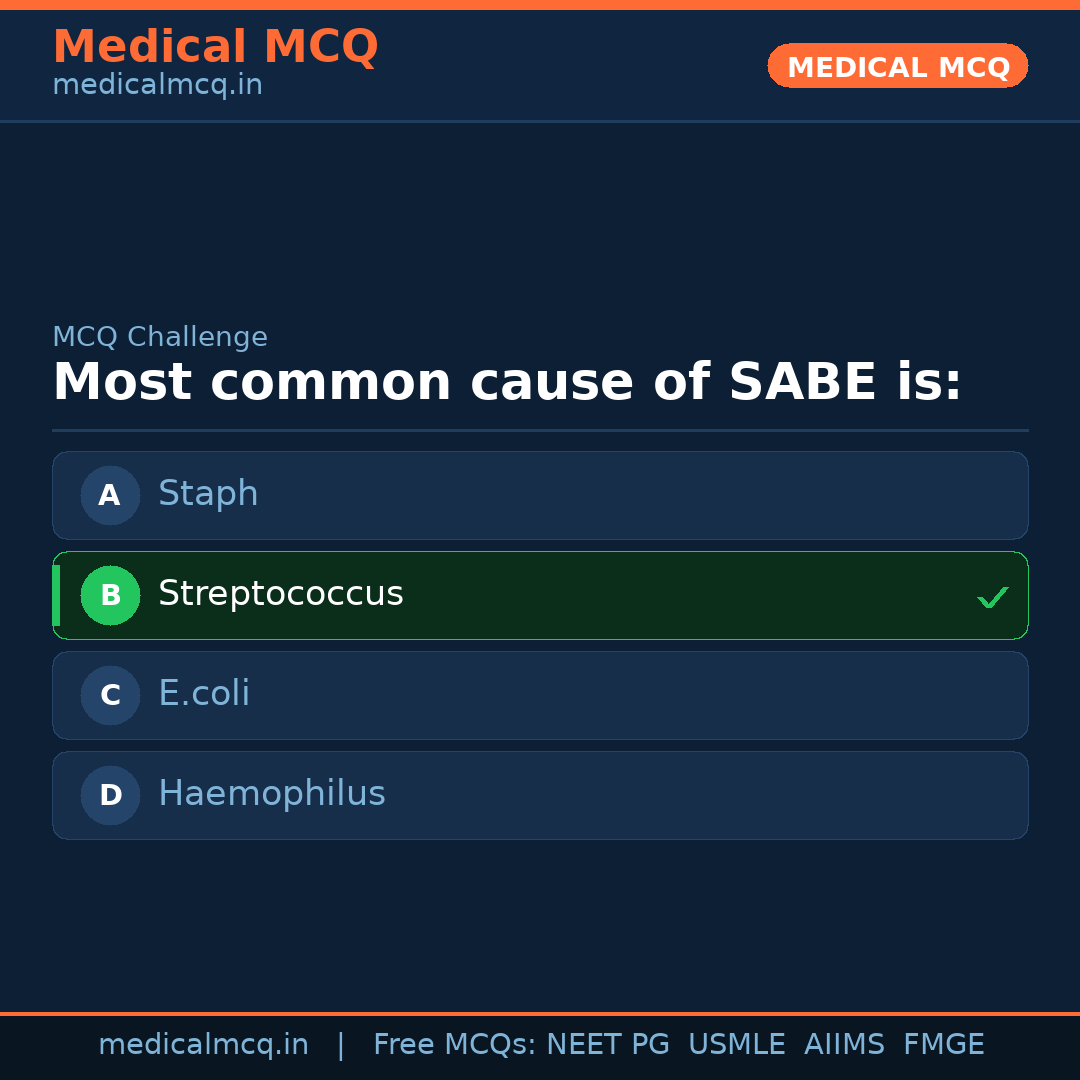The width and height of the screenshot is (1080, 1080).
Task: Click the green bar beside Streptococcus
Action: coord(56,595)
